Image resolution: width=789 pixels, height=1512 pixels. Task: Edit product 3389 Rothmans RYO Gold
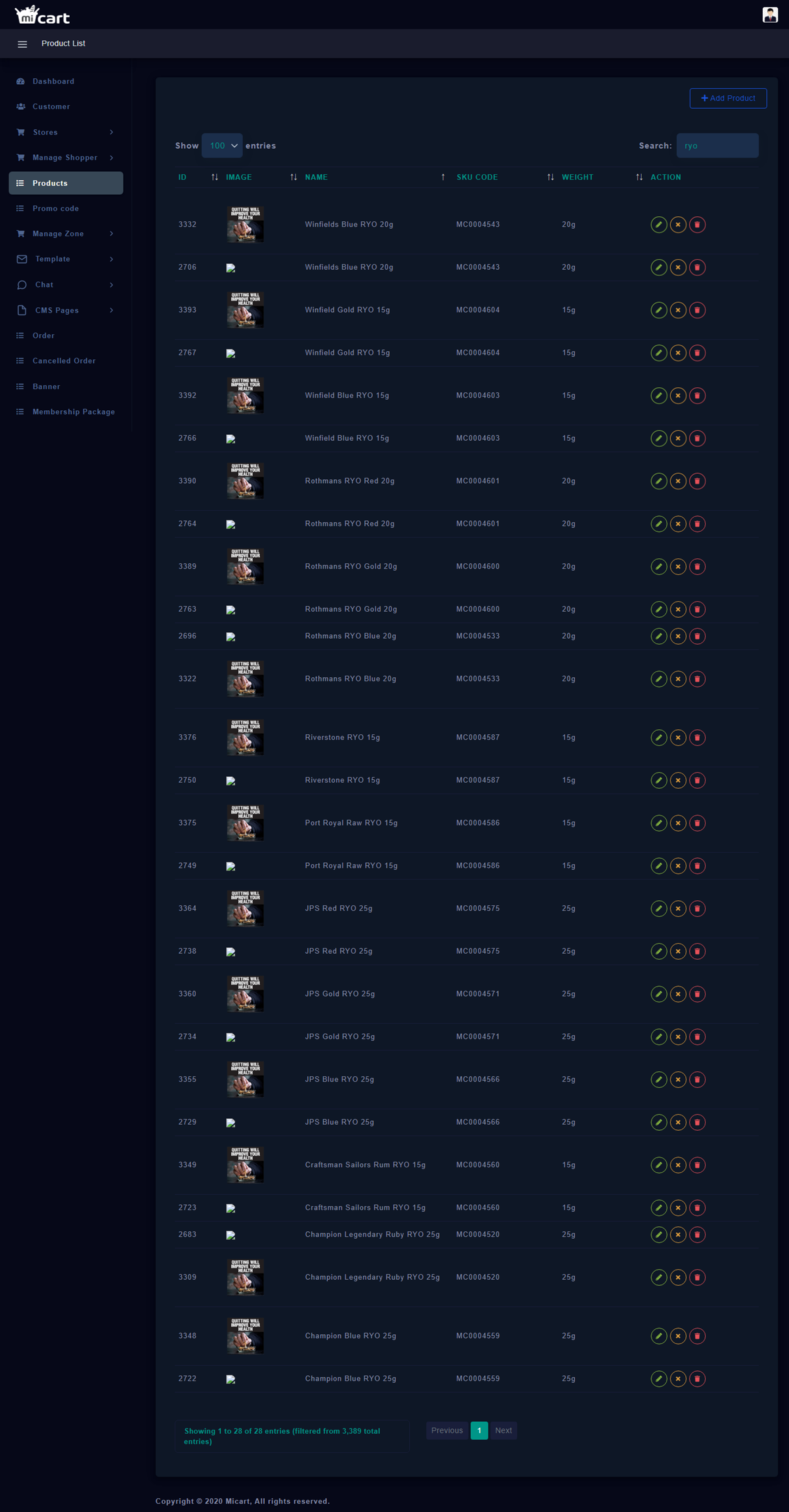pyautogui.click(x=659, y=567)
